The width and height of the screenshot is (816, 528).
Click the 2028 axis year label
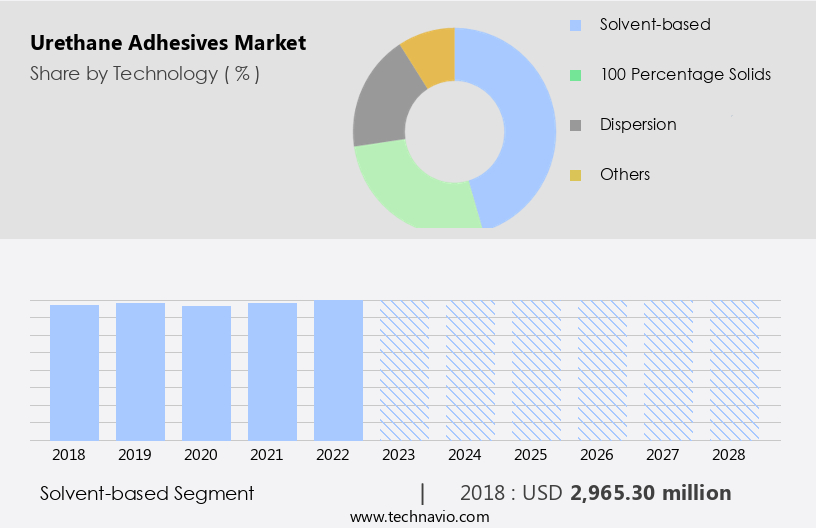(x=729, y=455)
